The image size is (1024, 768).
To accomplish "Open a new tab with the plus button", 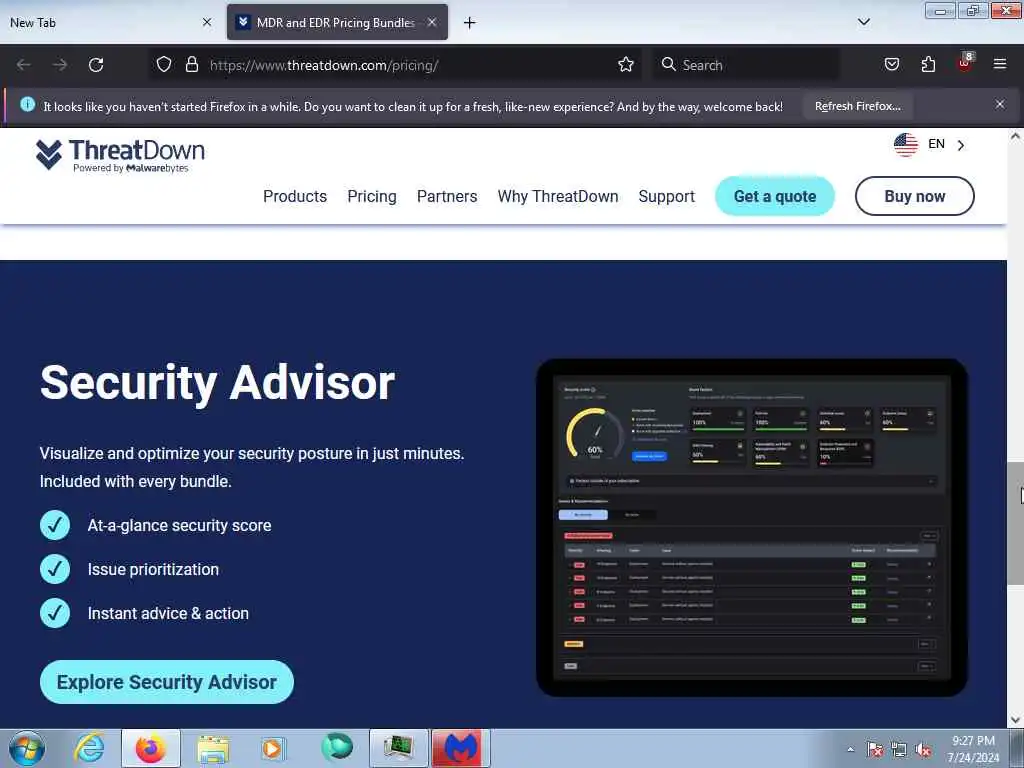I will 469,23.
